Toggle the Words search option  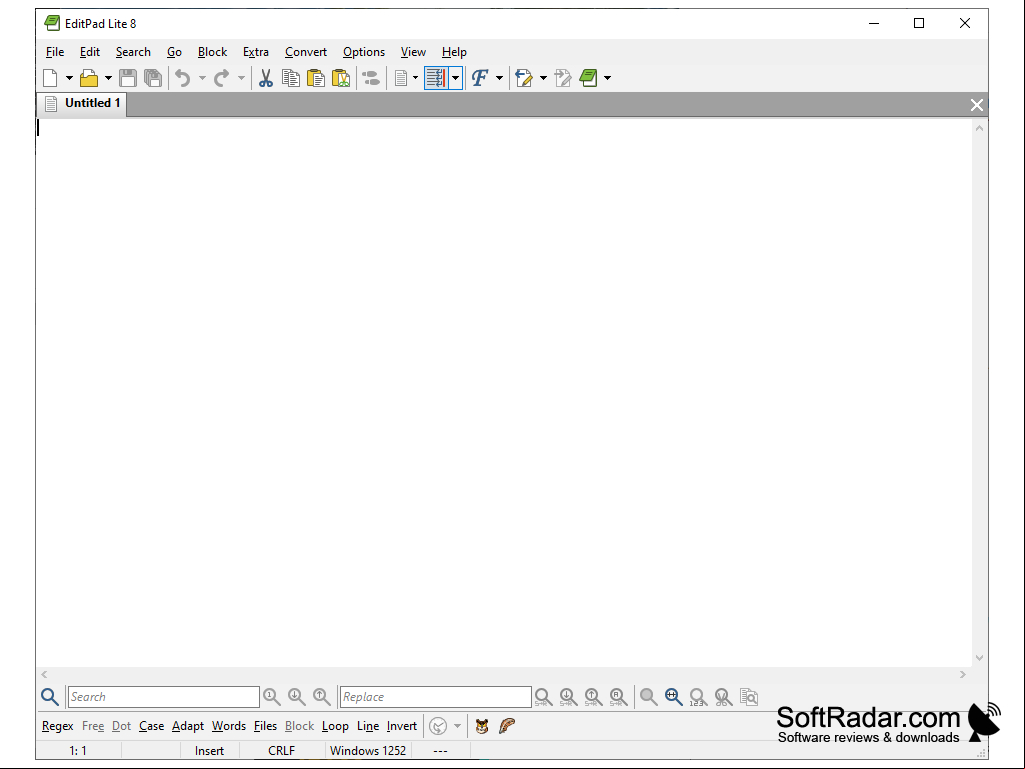[x=229, y=726]
